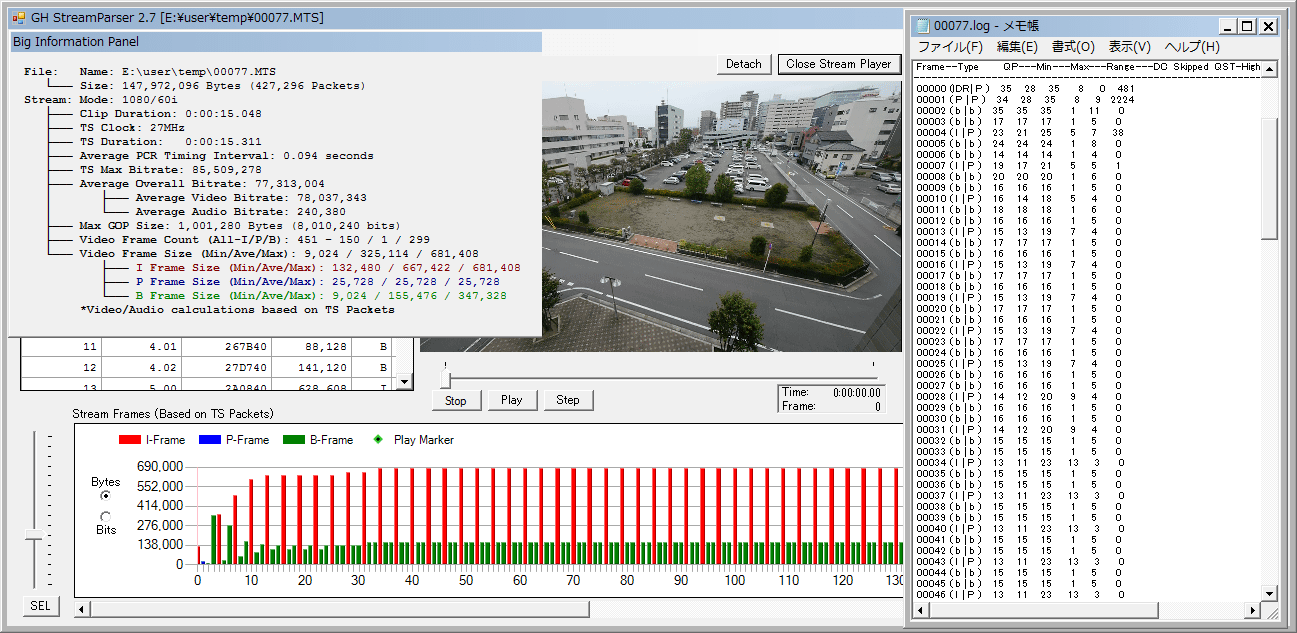
Task: Open the 表示(V) menu in Notepad
Action: pos(1129,47)
